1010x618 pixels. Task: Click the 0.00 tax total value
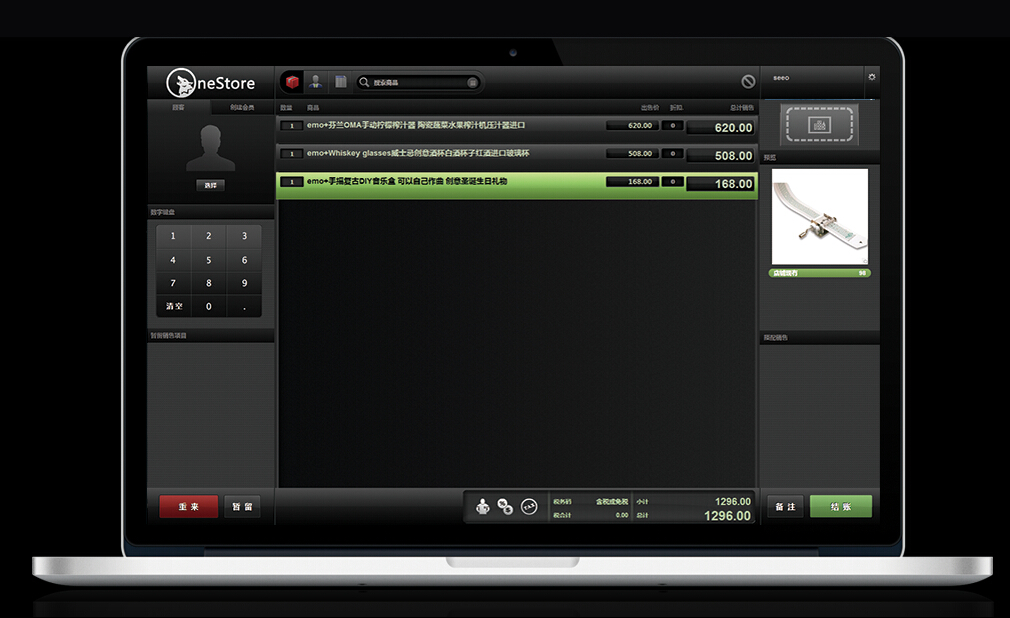point(622,515)
